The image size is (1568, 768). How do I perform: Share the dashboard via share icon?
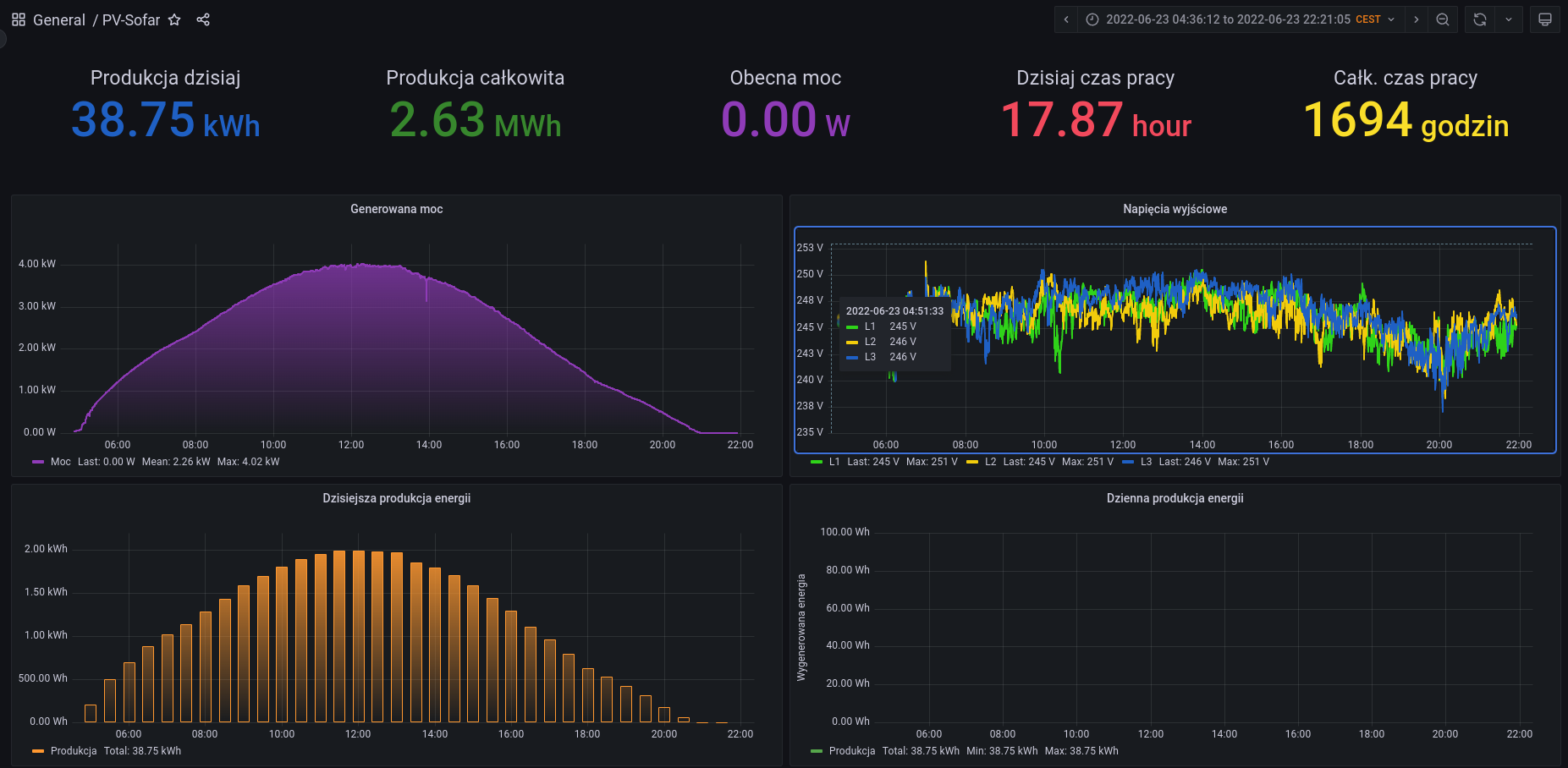click(x=203, y=19)
